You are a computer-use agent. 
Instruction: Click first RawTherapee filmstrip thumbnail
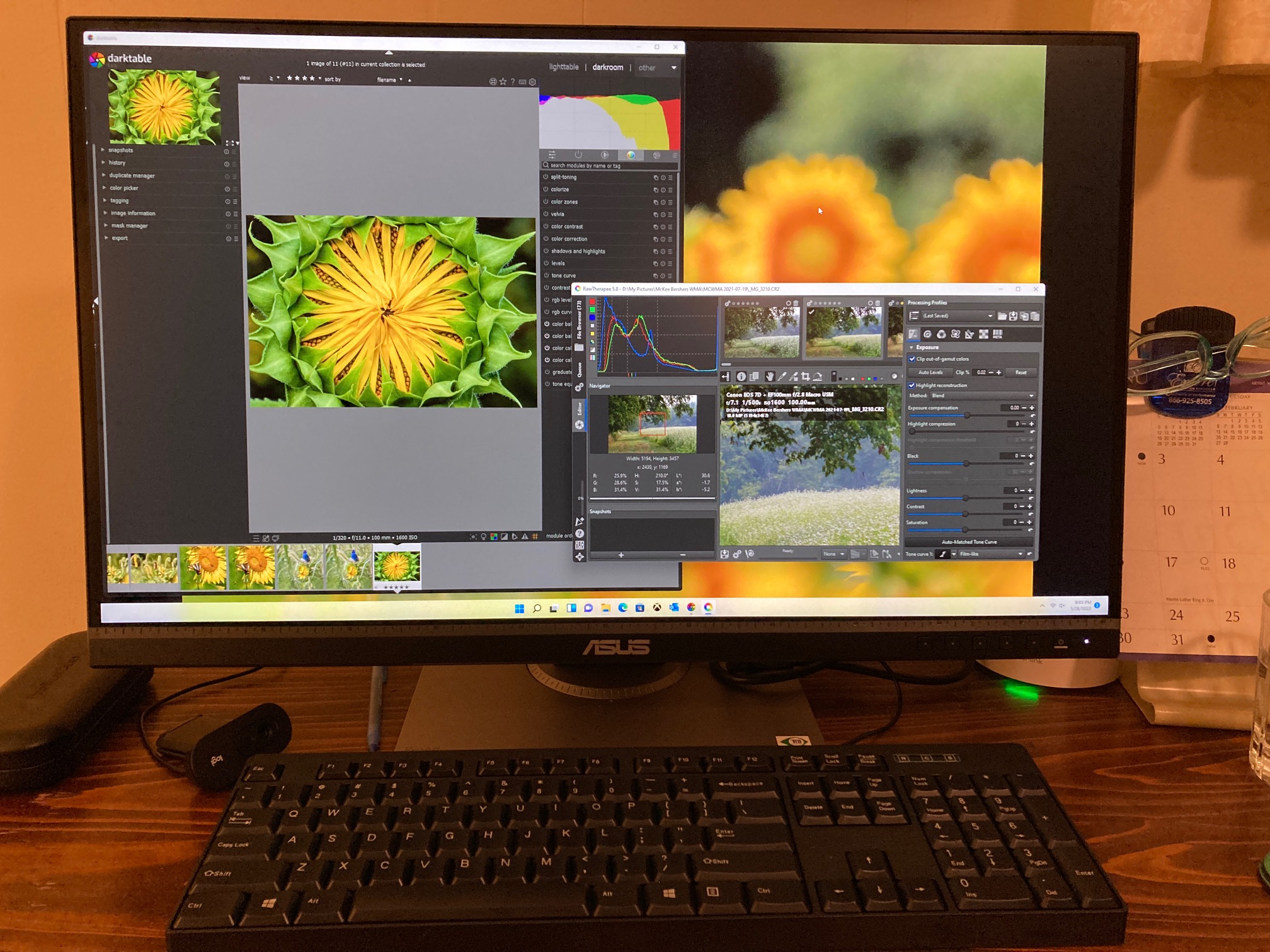[x=762, y=331]
